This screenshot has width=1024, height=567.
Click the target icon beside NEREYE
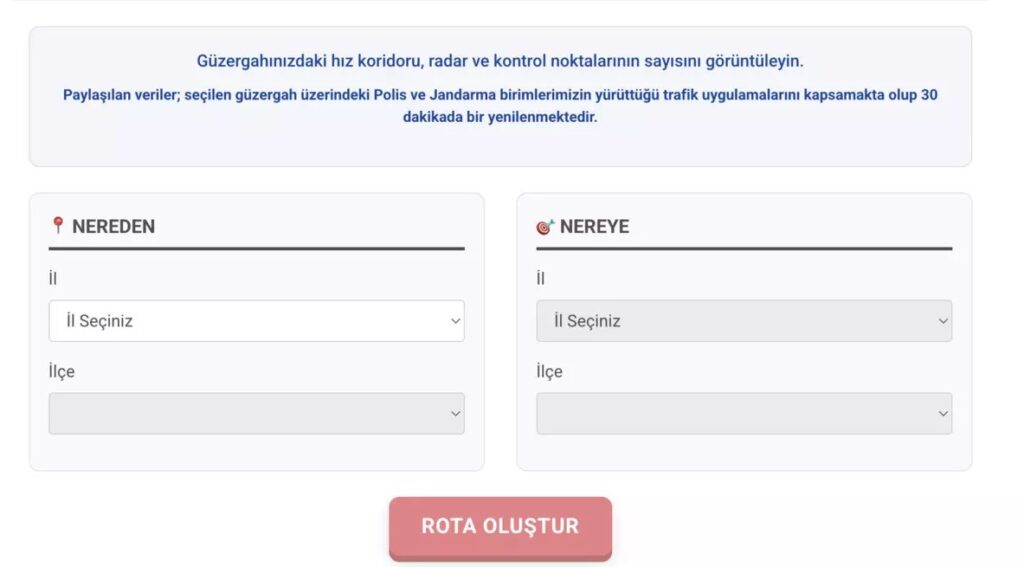coord(545,227)
